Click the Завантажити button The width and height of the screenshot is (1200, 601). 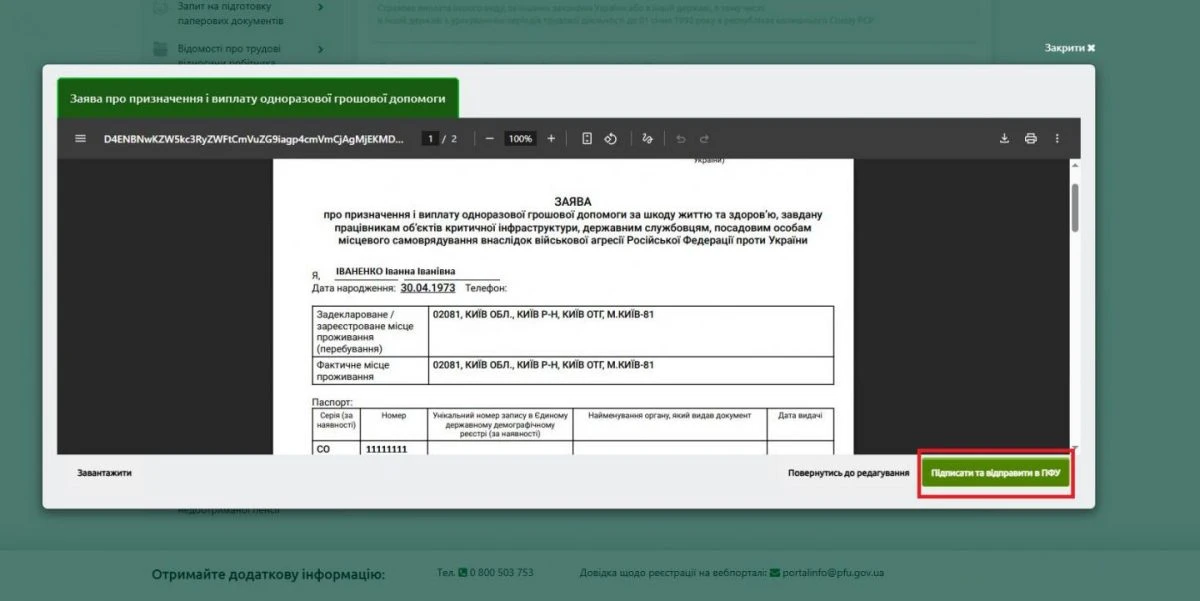click(104, 473)
